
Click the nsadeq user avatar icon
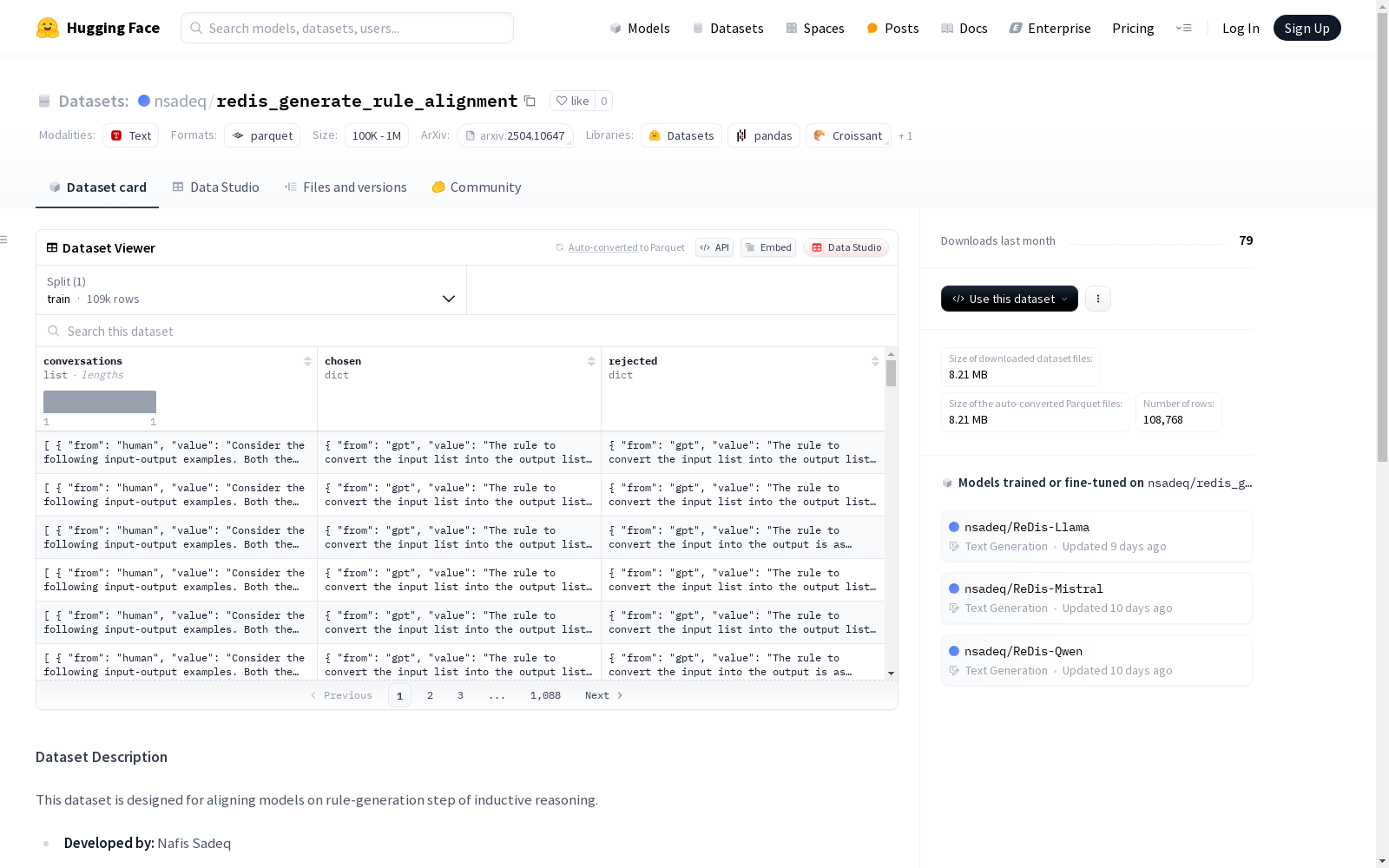(144, 101)
